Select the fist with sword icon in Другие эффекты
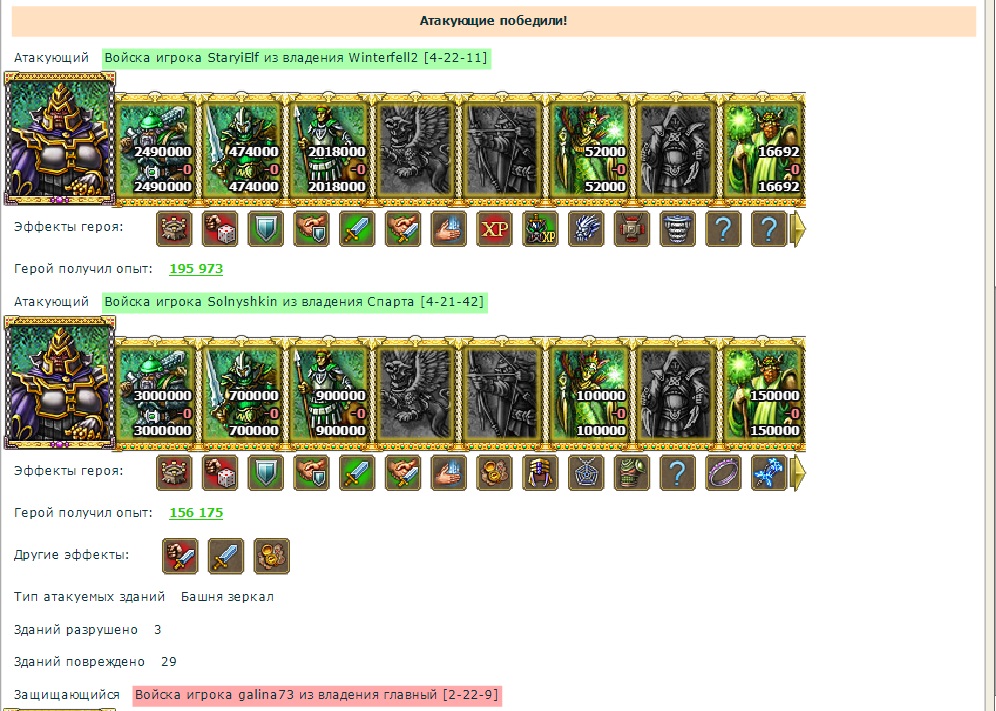 point(180,556)
